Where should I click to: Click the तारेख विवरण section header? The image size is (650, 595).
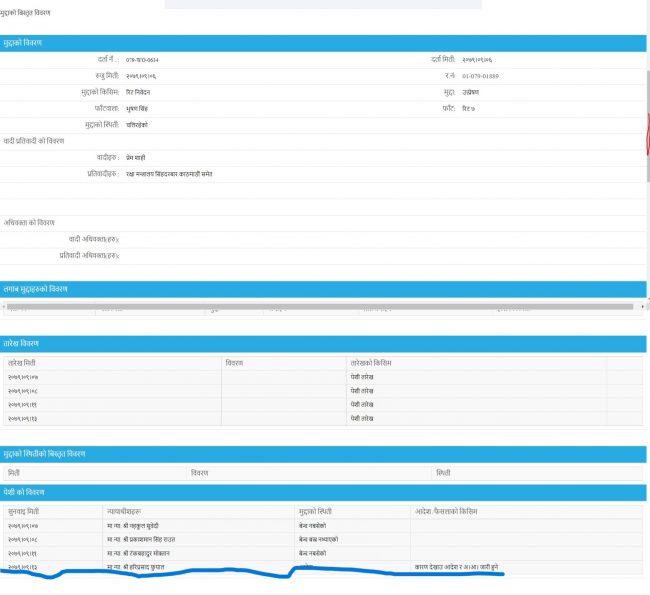click(x=28, y=344)
